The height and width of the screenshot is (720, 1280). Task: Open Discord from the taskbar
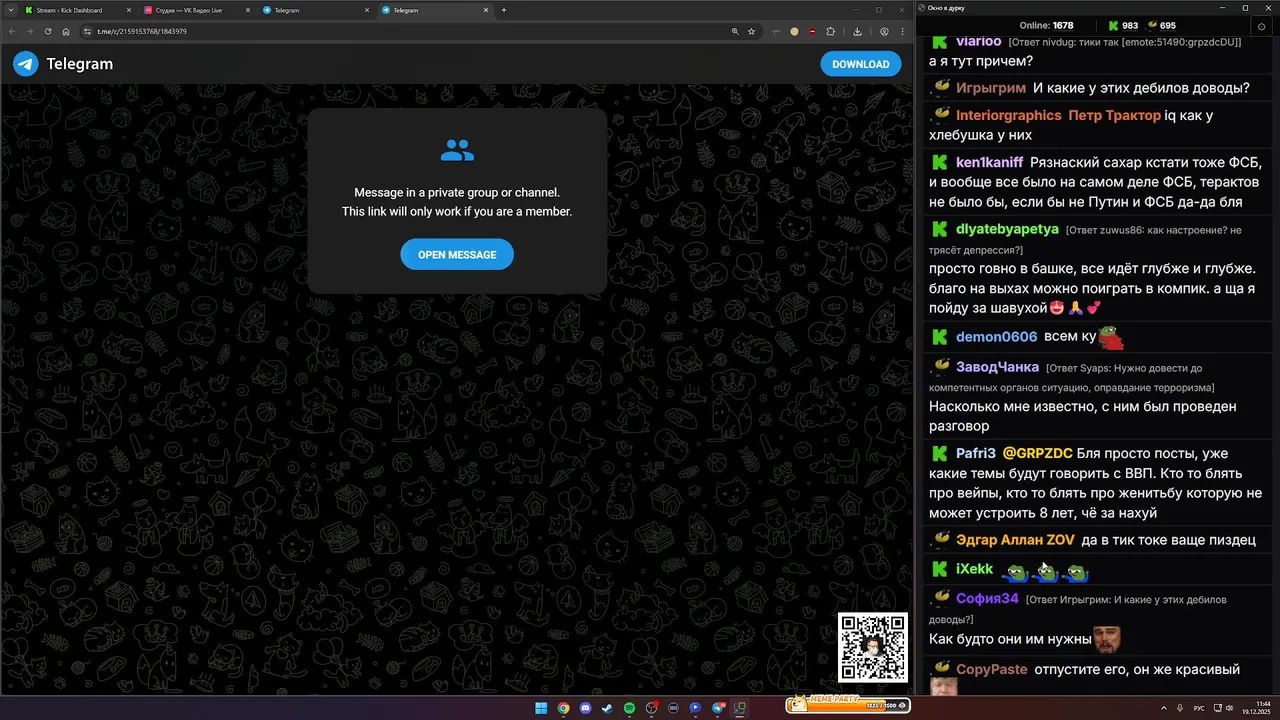pyautogui.click(x=585, y=708)
